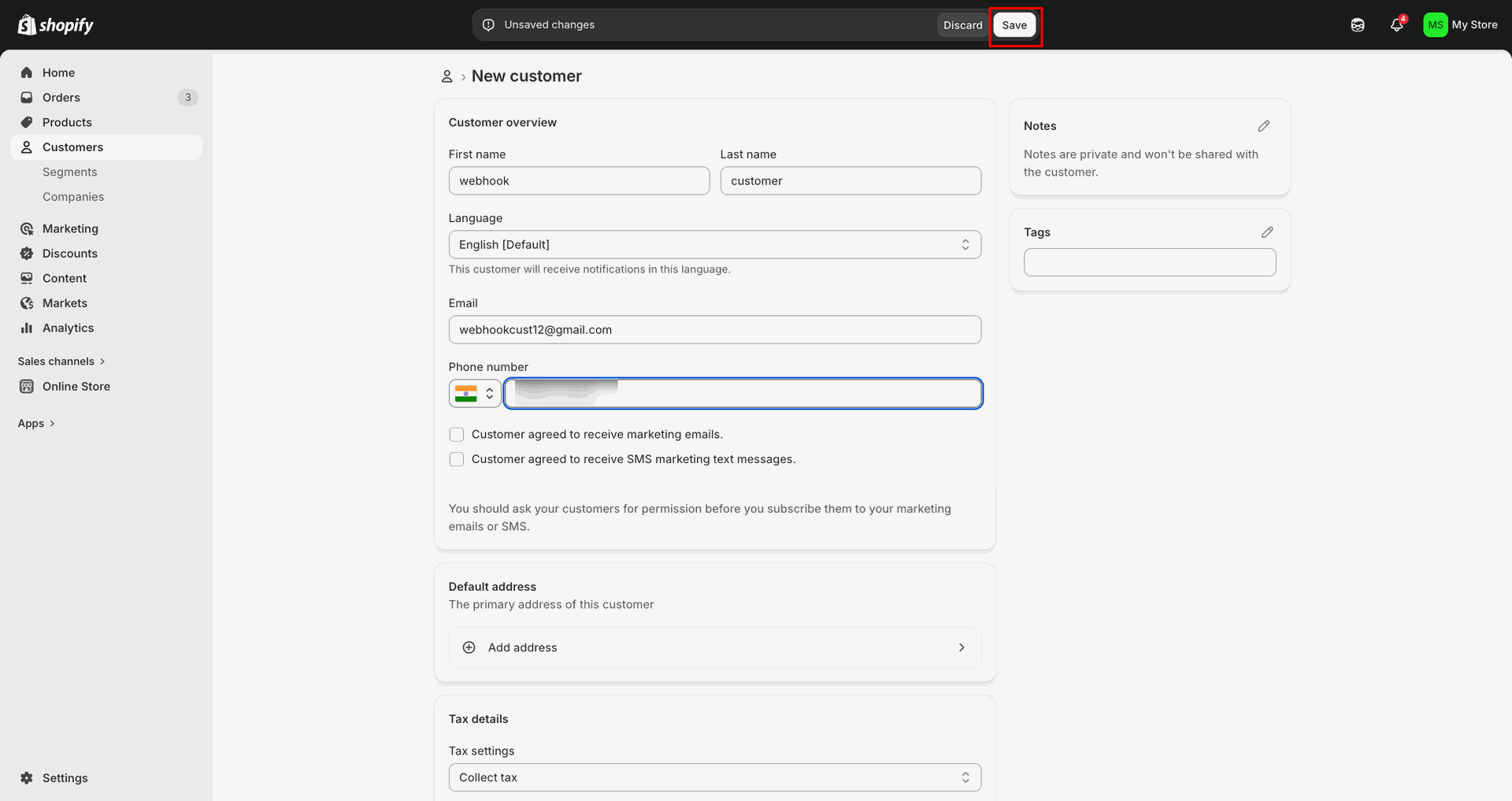Discard the unsaved changes
1512x801 pixels.
coord(963,25)
